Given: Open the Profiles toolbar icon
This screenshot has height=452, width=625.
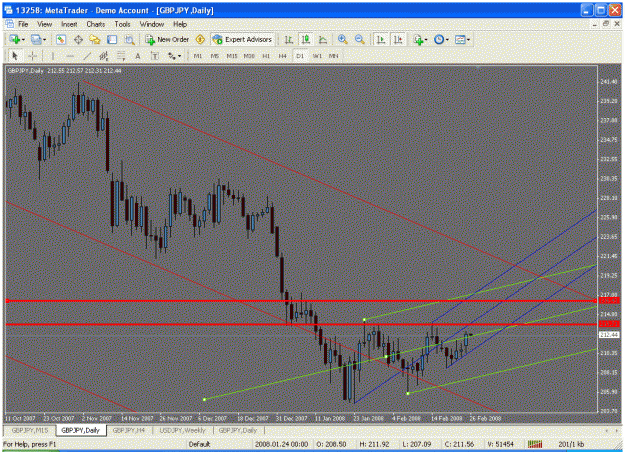Looking at the screenshot, I should click(36, 39).
